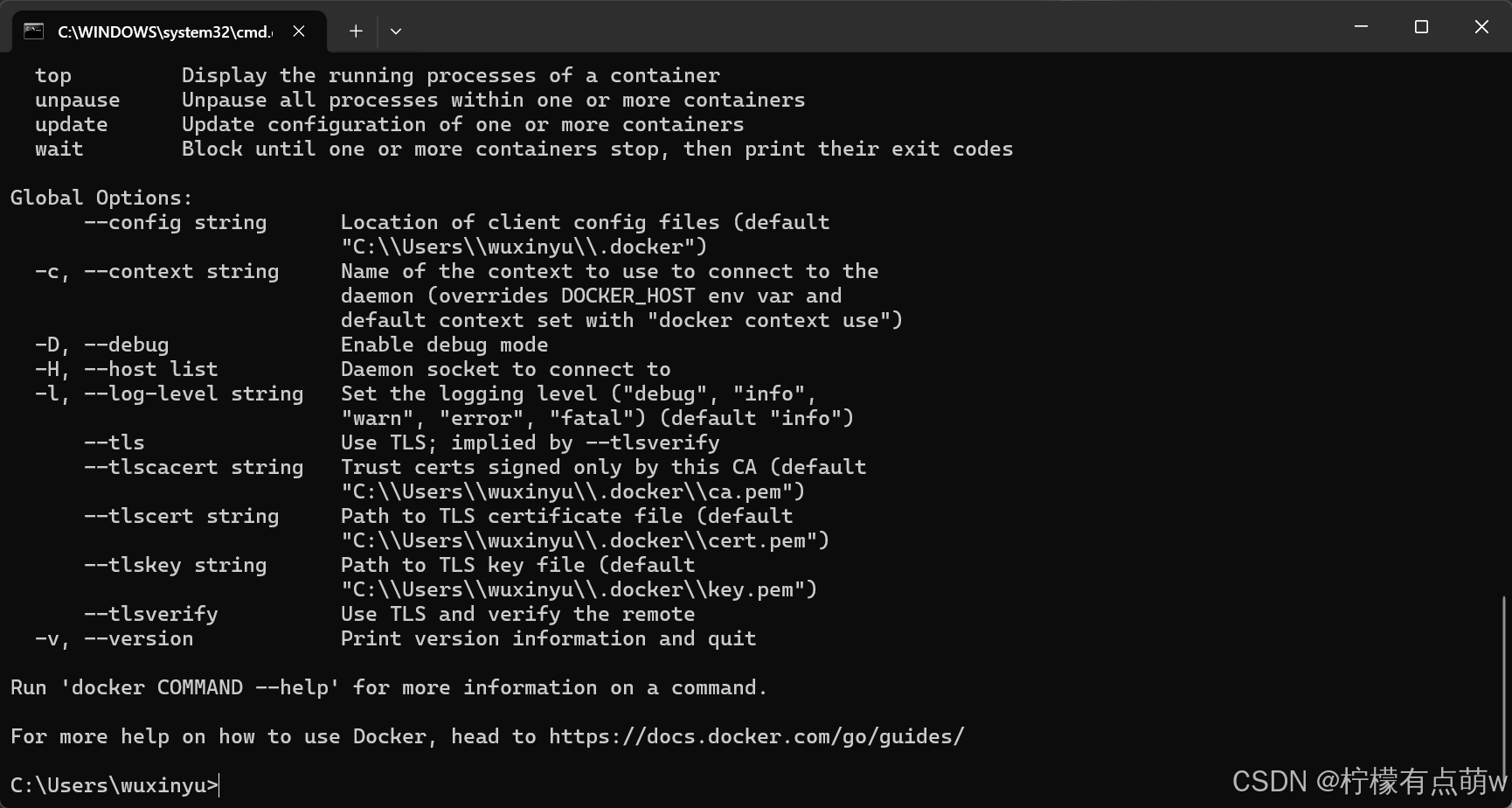The height and width of the screenshot is (808, 1512).
Task: Select the --log-level string option
Action: (x=193, y=394)
